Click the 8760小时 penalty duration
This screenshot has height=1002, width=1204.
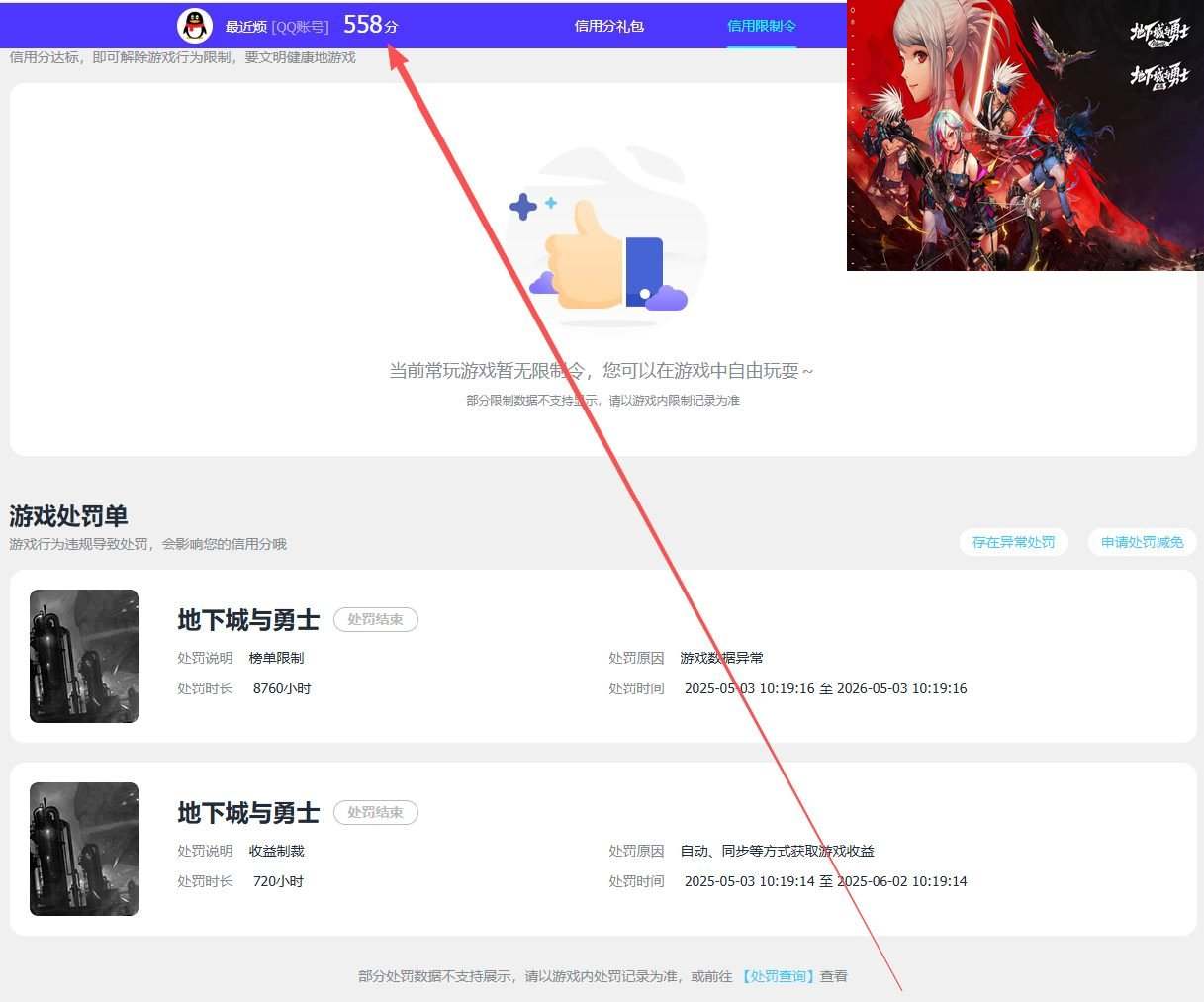pyautogui.click(x=282, y=688)
